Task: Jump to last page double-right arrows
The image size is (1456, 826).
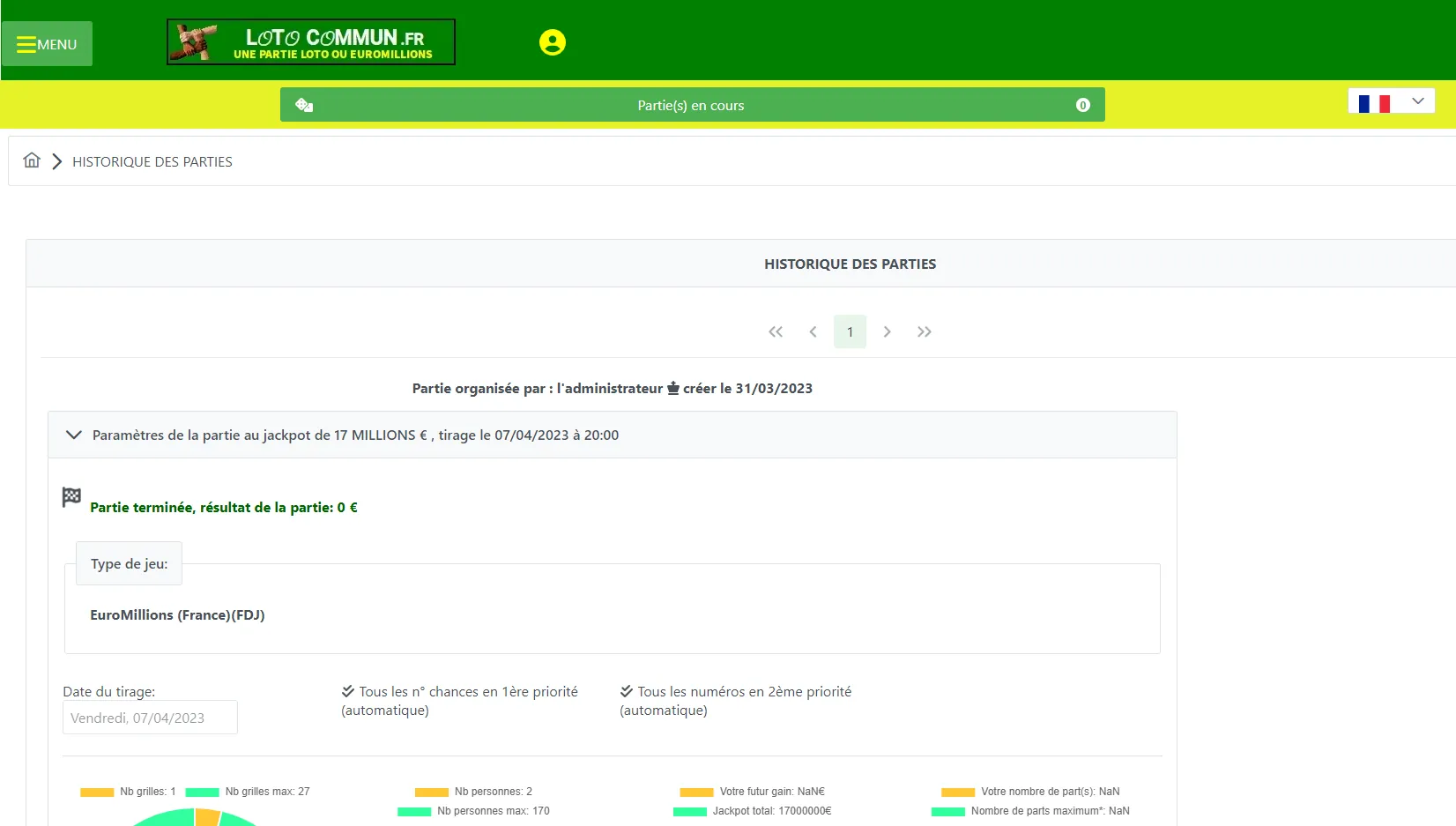Action: pyautogui.click(x=924, y=331)
